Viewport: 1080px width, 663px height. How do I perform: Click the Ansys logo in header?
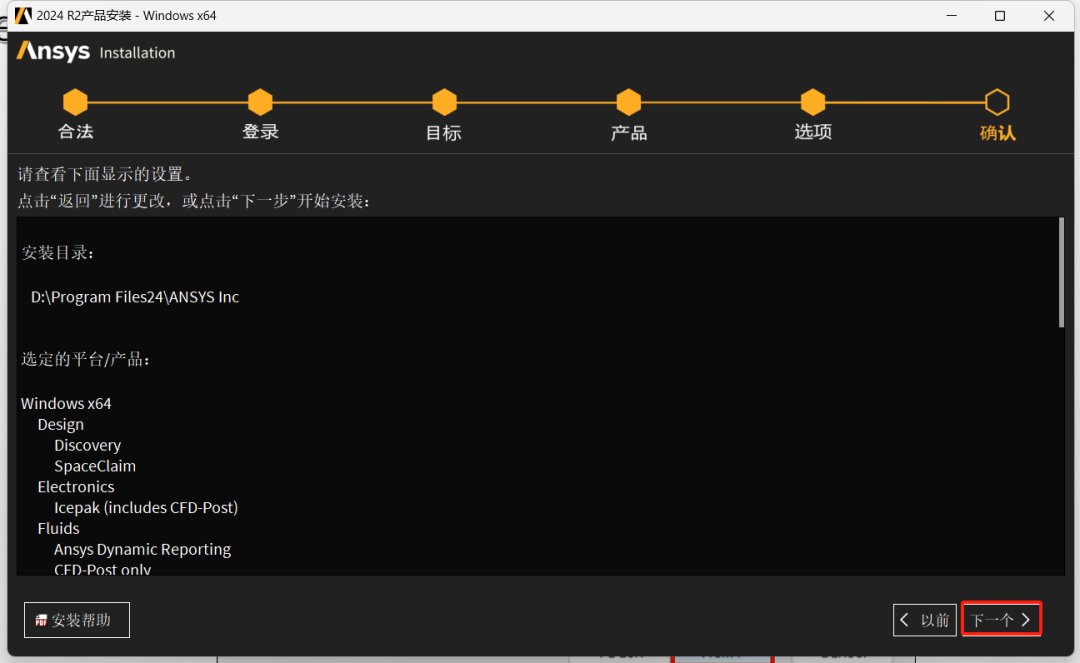pos(53,52)
